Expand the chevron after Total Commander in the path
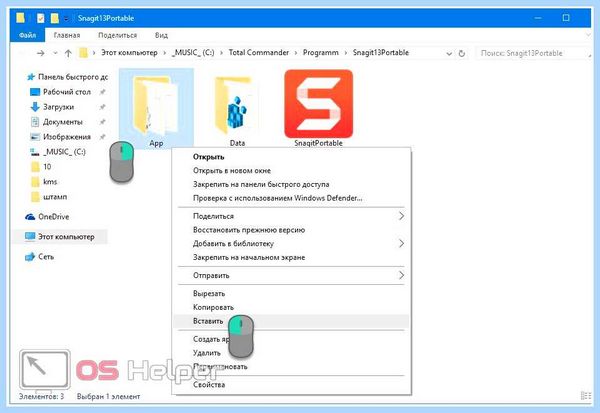Screen dimensions: 600x413 296,53
